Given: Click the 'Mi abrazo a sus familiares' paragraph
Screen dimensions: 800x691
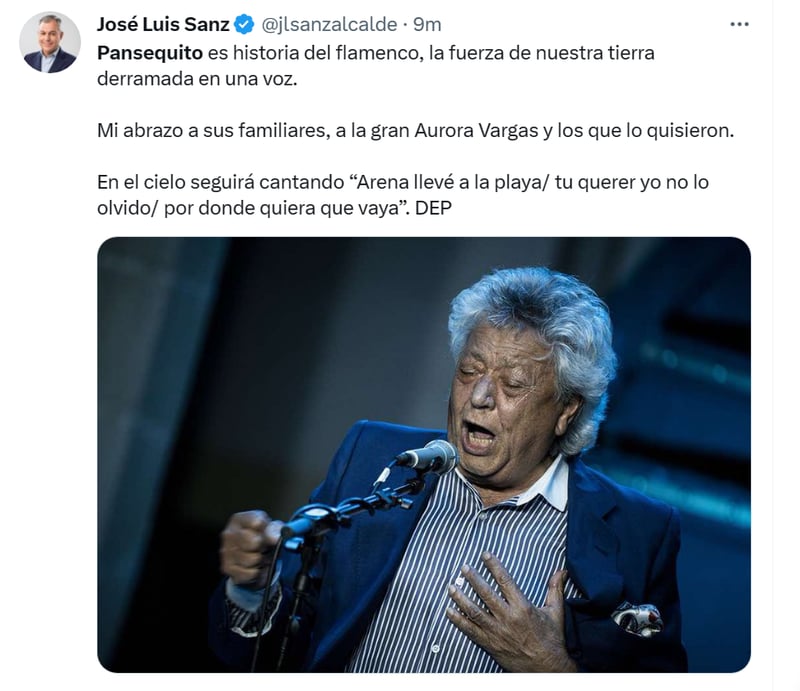Looking at the screenshot, I should [x=415, y=131].
